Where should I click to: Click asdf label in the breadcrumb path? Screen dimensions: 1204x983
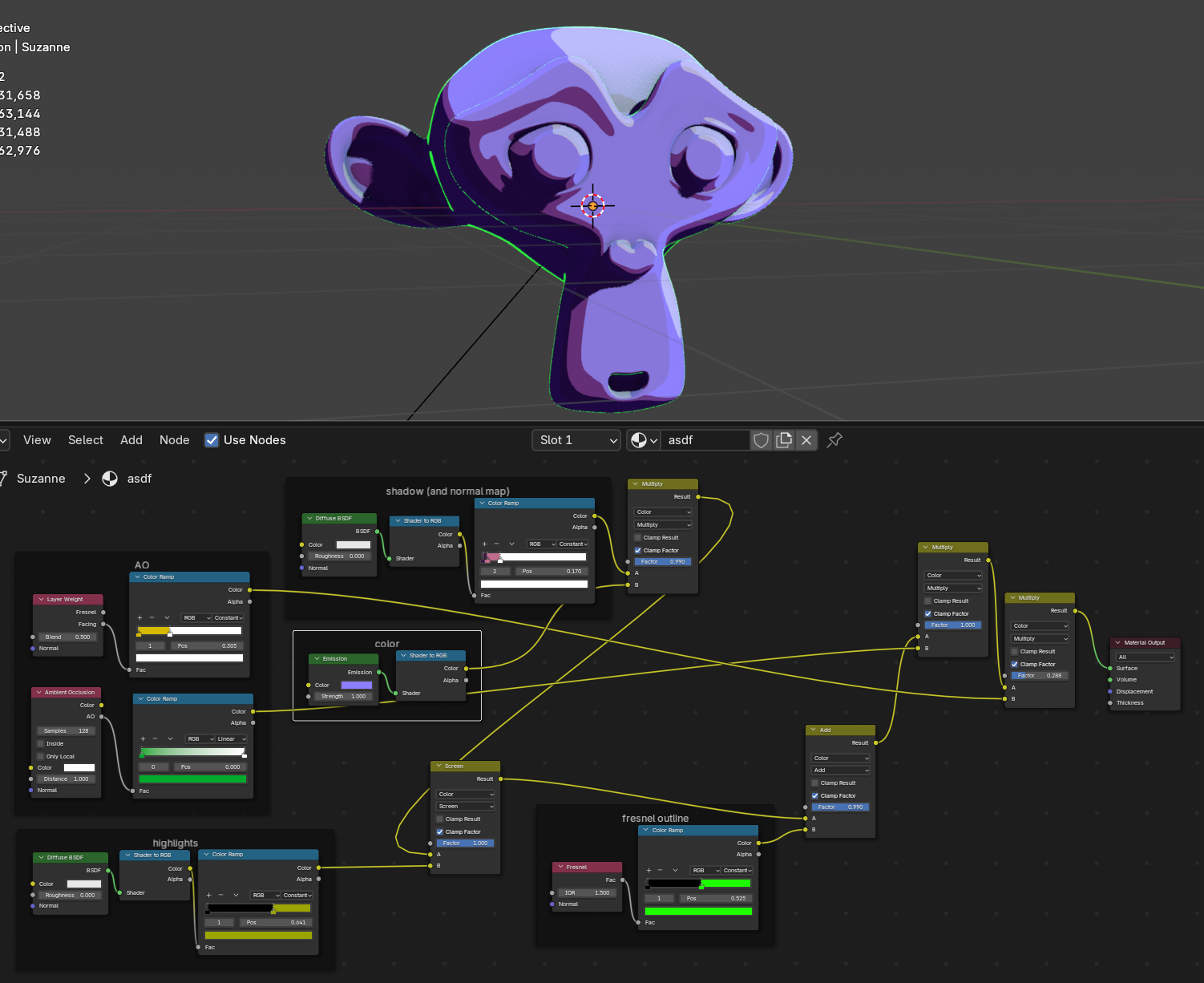click(x=139, y=479)
